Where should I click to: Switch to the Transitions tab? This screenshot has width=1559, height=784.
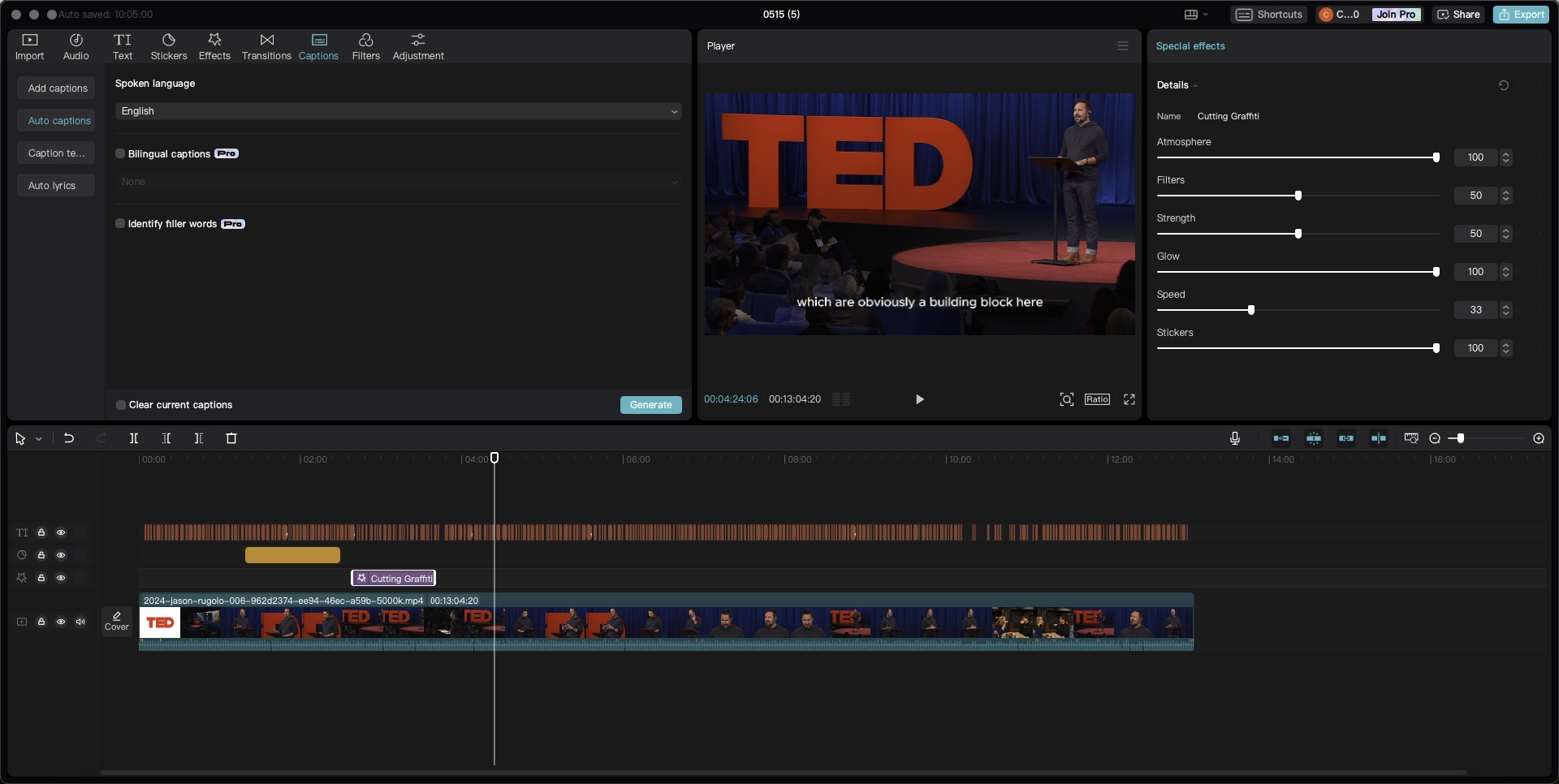(266, 47)
